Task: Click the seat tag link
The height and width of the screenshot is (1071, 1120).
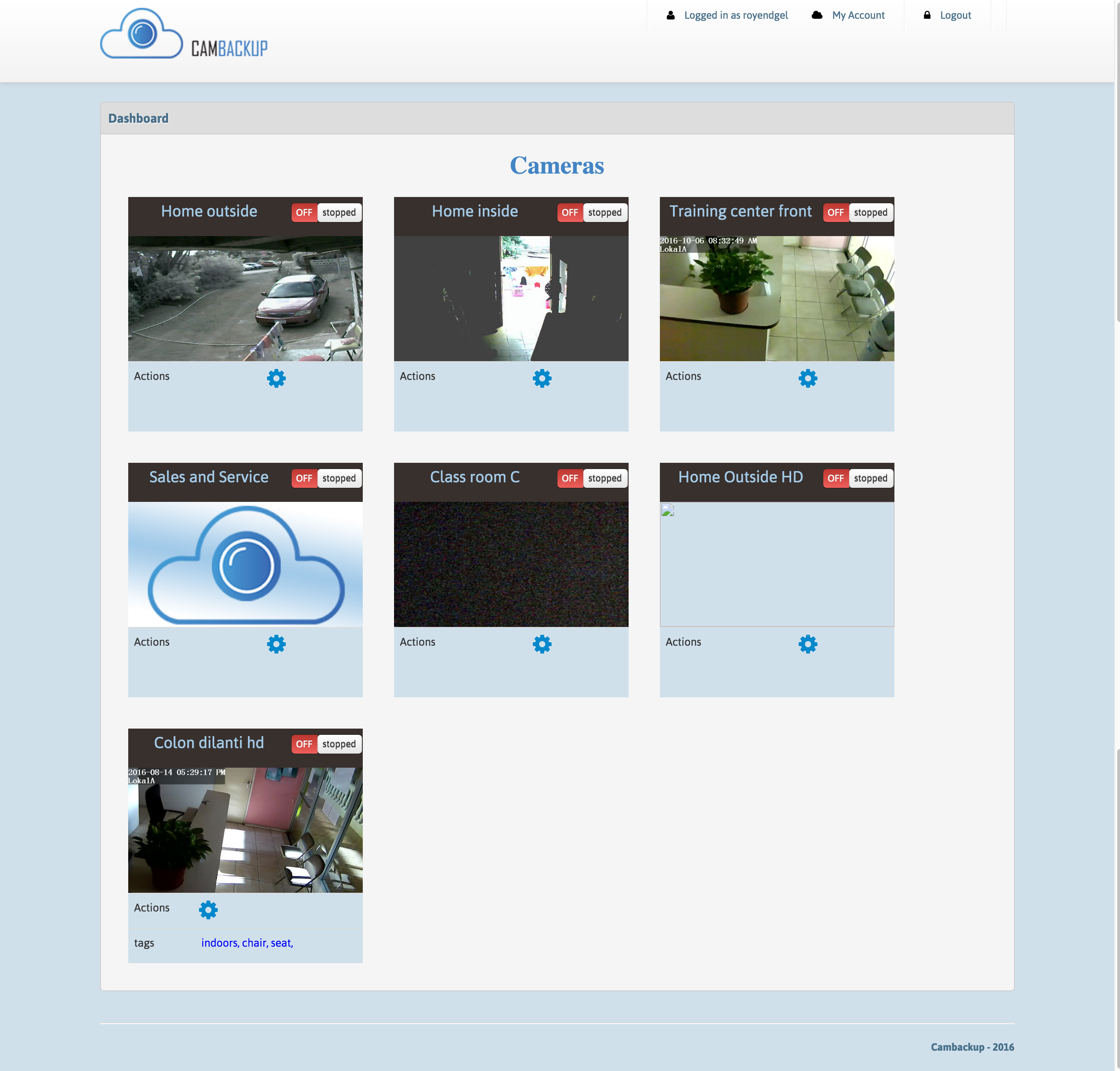Action: click(281, 942)
